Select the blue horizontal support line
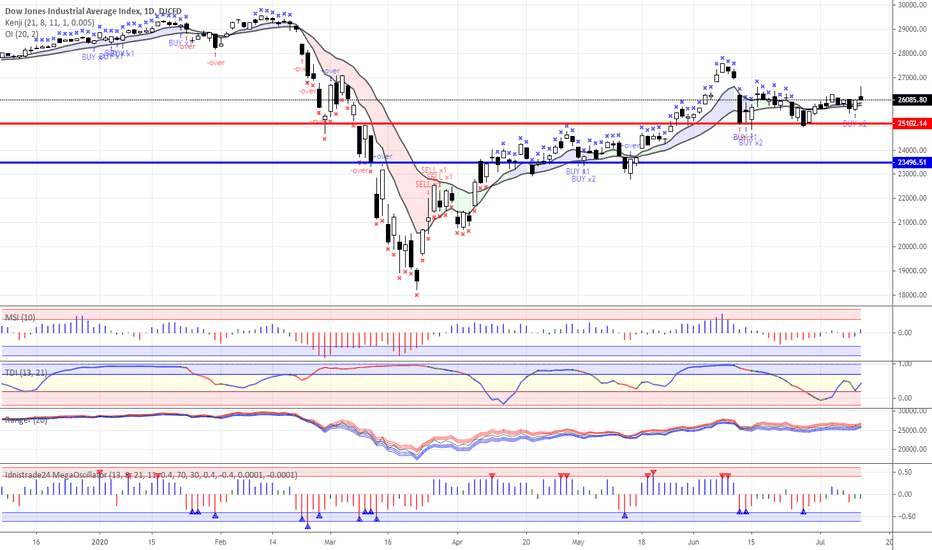932x550 pixels. [446, 162]
